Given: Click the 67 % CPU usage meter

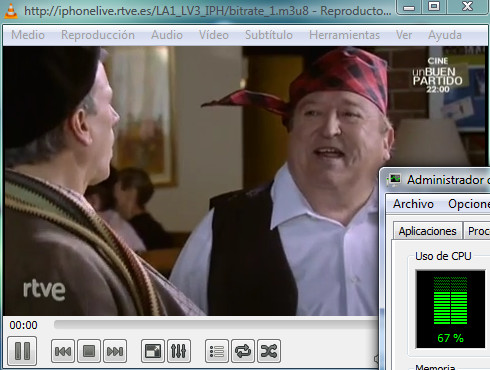Looking at the screenshot, I should [x=450, y=309].
